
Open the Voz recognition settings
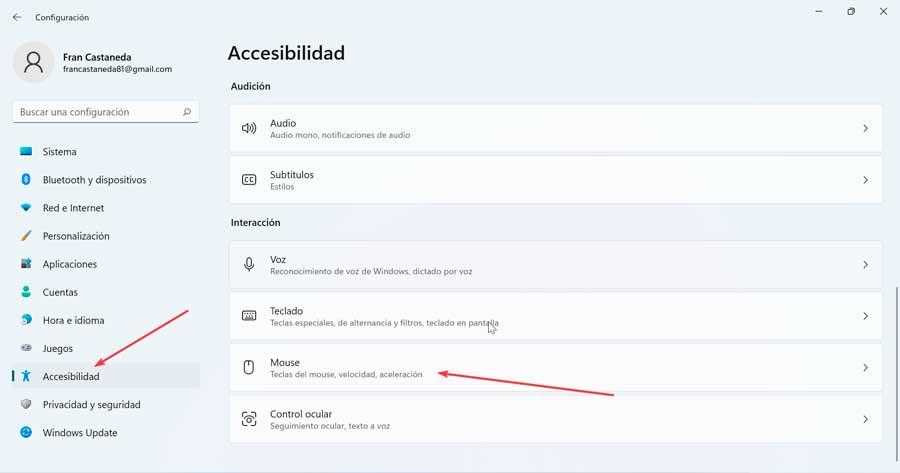pos(555,265)
